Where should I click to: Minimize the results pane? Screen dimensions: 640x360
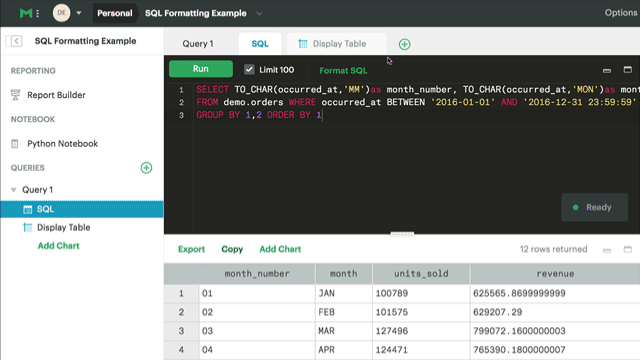(607, 250)
